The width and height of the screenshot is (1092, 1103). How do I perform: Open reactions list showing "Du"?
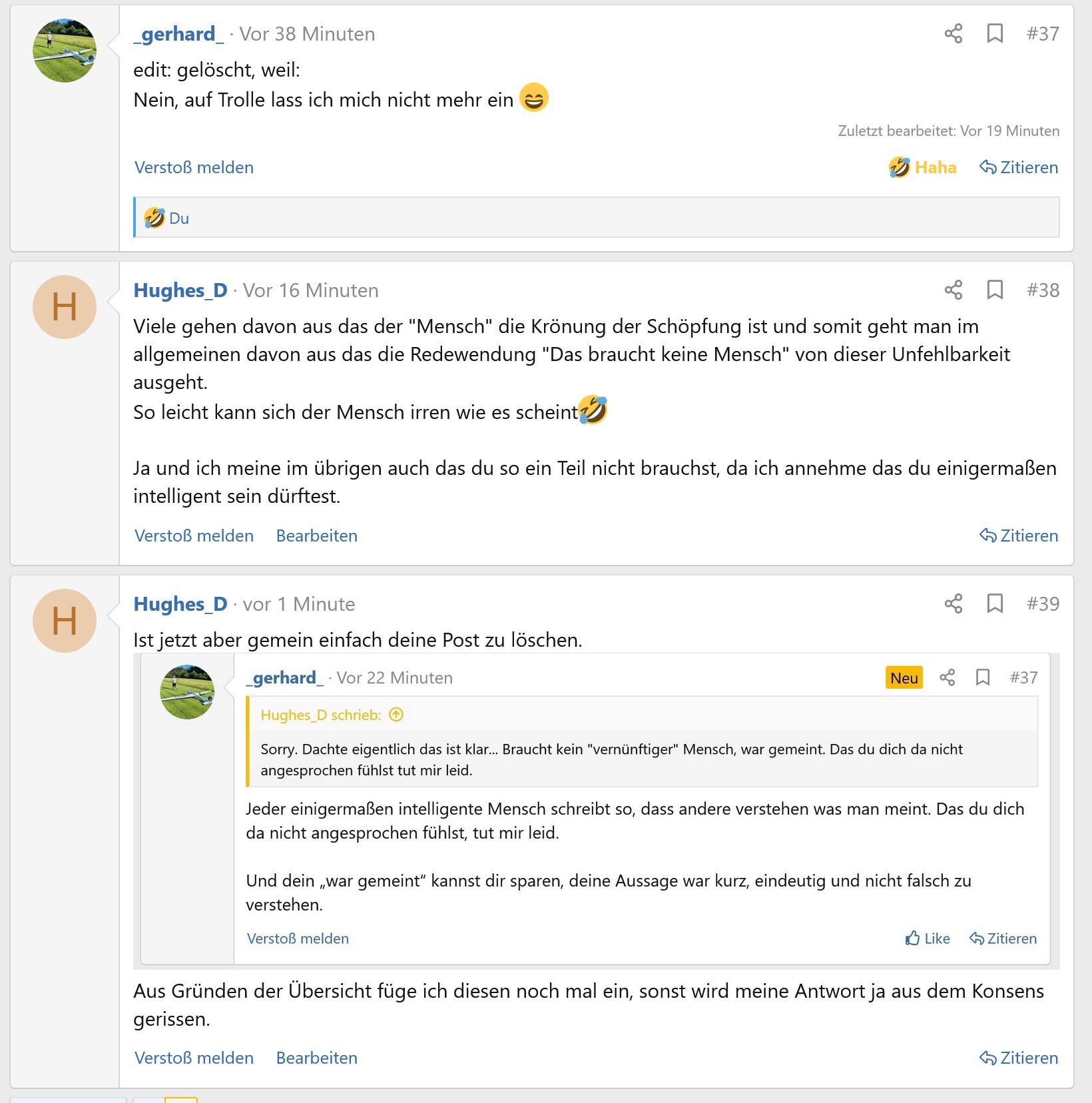178,218
